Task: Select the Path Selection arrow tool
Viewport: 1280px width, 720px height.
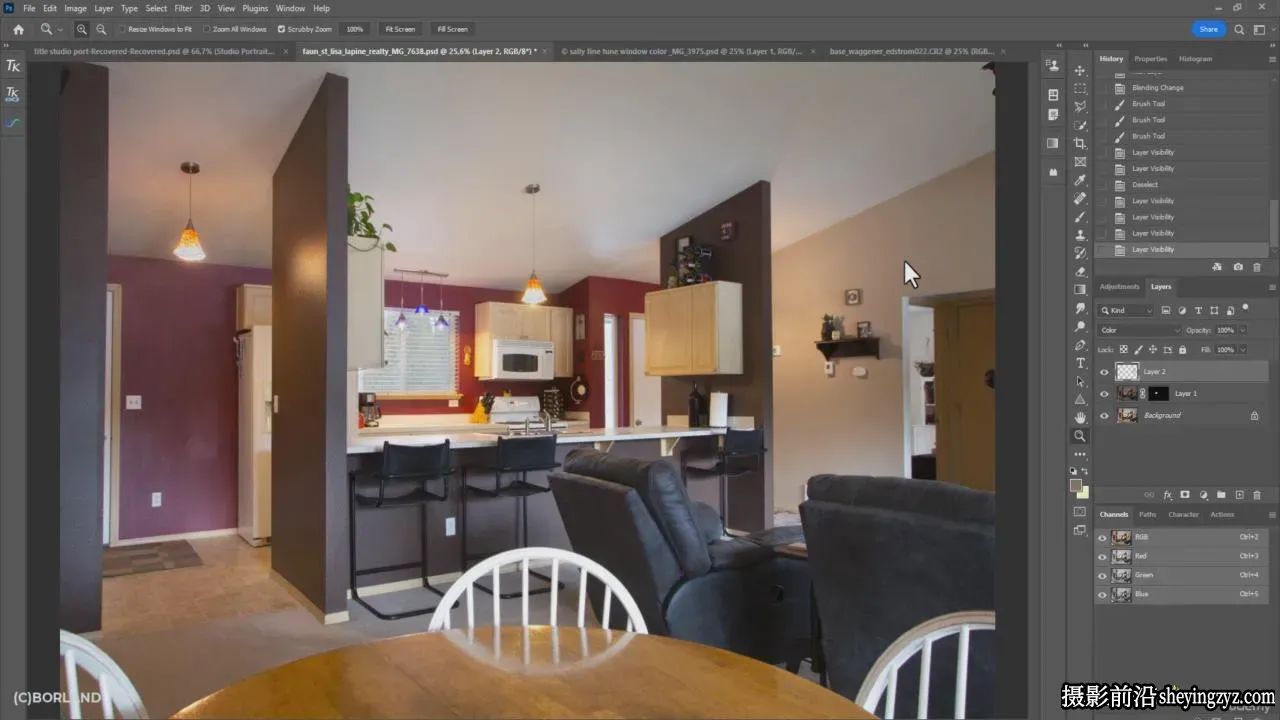Action: (x=1080, y=381)
